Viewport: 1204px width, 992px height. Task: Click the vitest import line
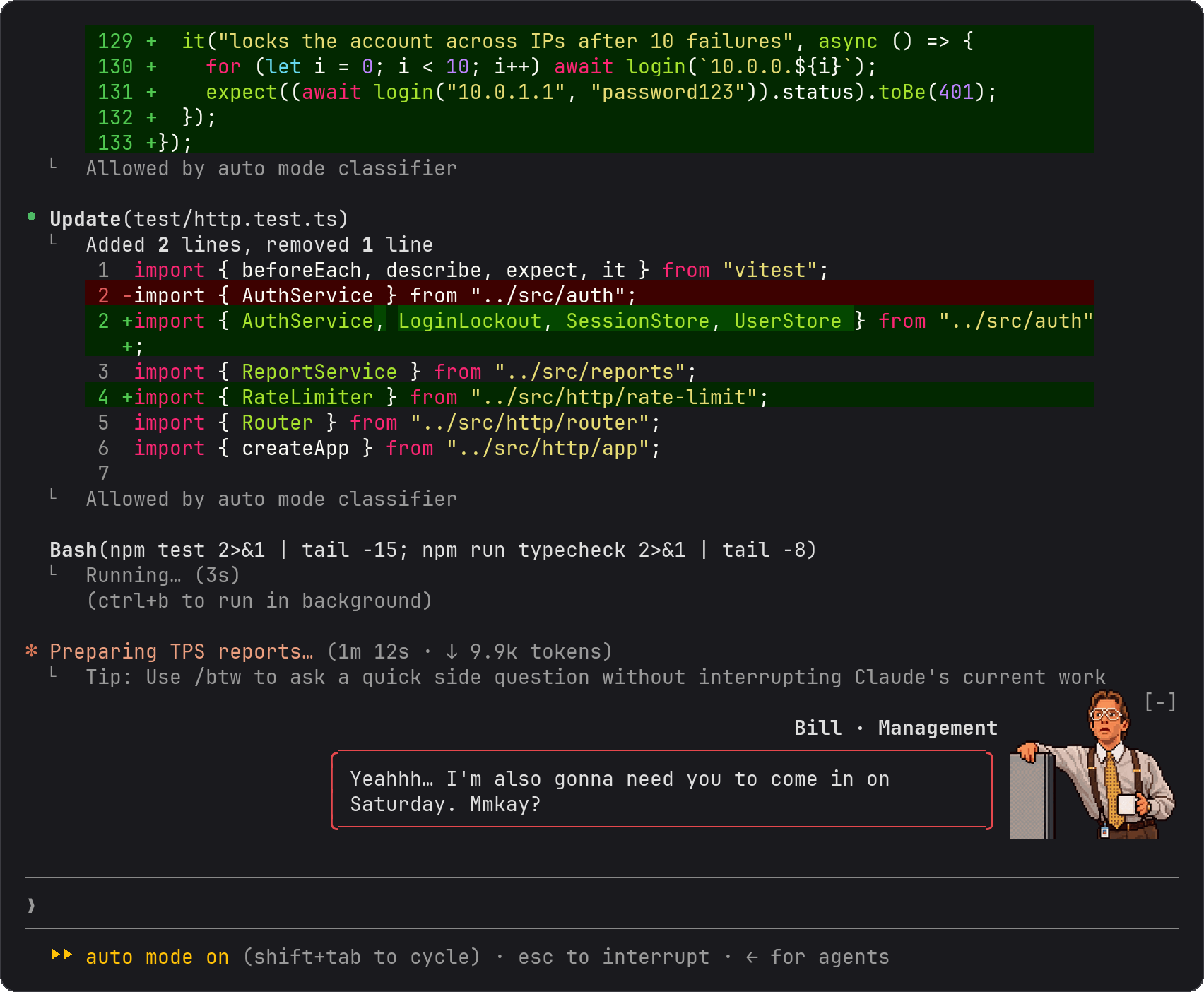click(x=464, y=270)
